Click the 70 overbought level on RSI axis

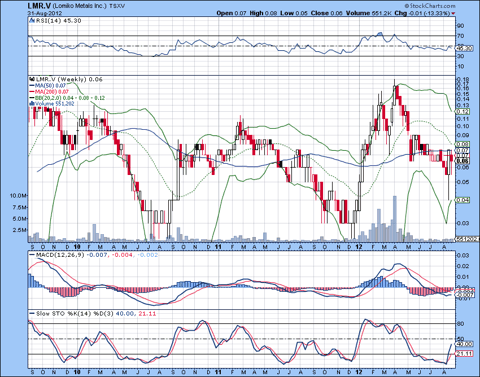[461, 36]
